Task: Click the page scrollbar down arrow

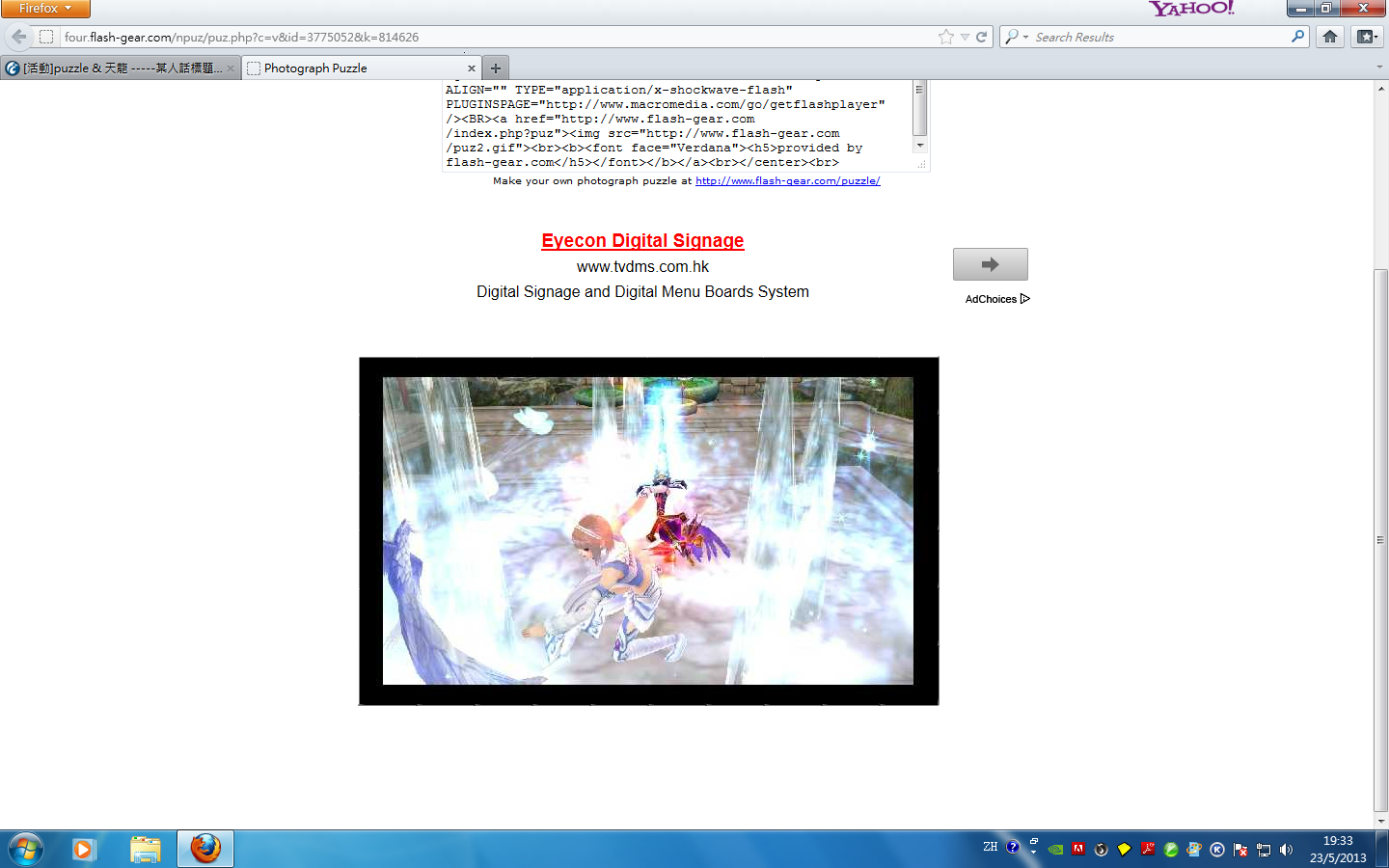Action: 1380,822
